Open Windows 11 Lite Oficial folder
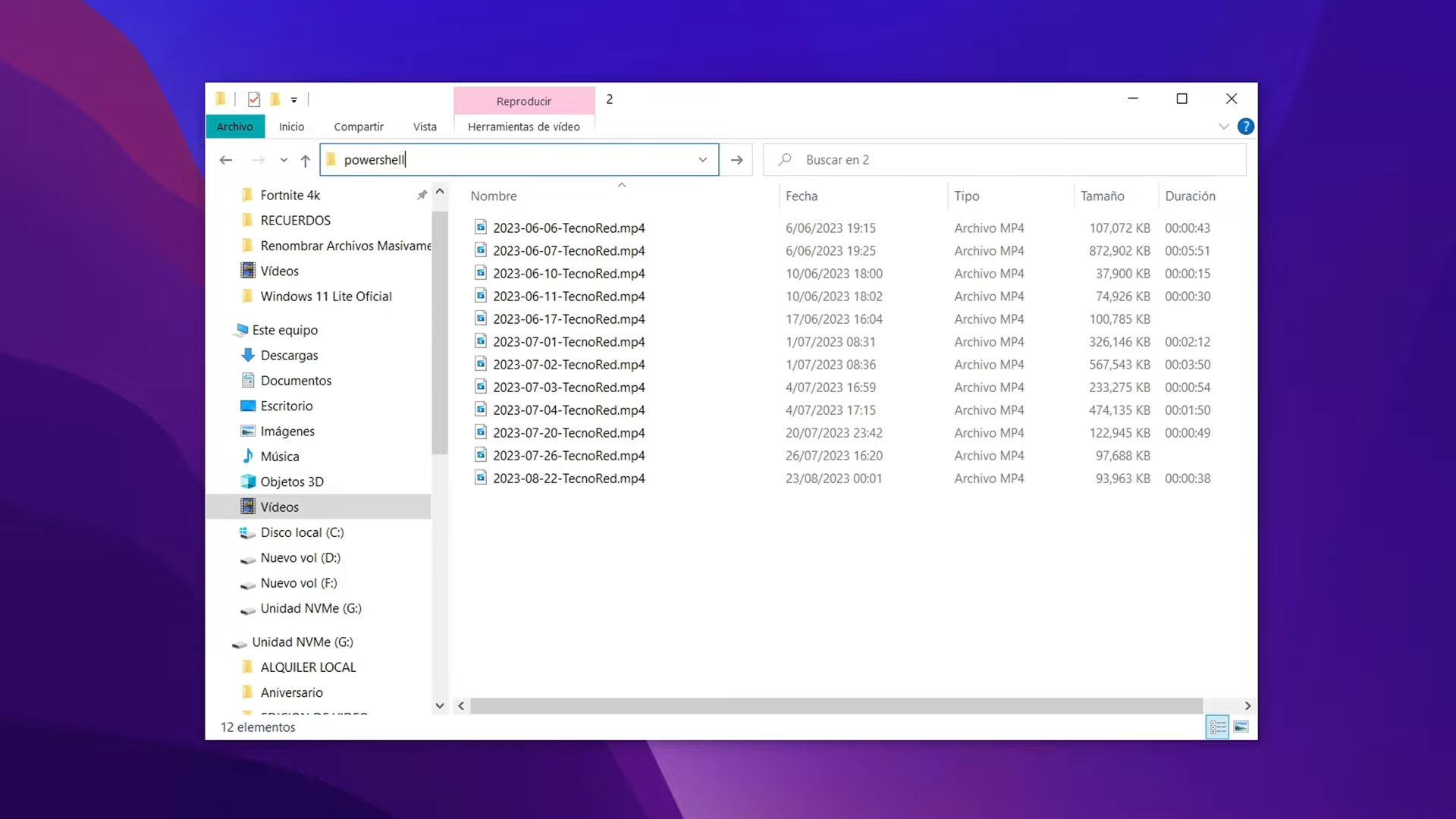This screenshot has width=1456, height=819. (326, 297)
